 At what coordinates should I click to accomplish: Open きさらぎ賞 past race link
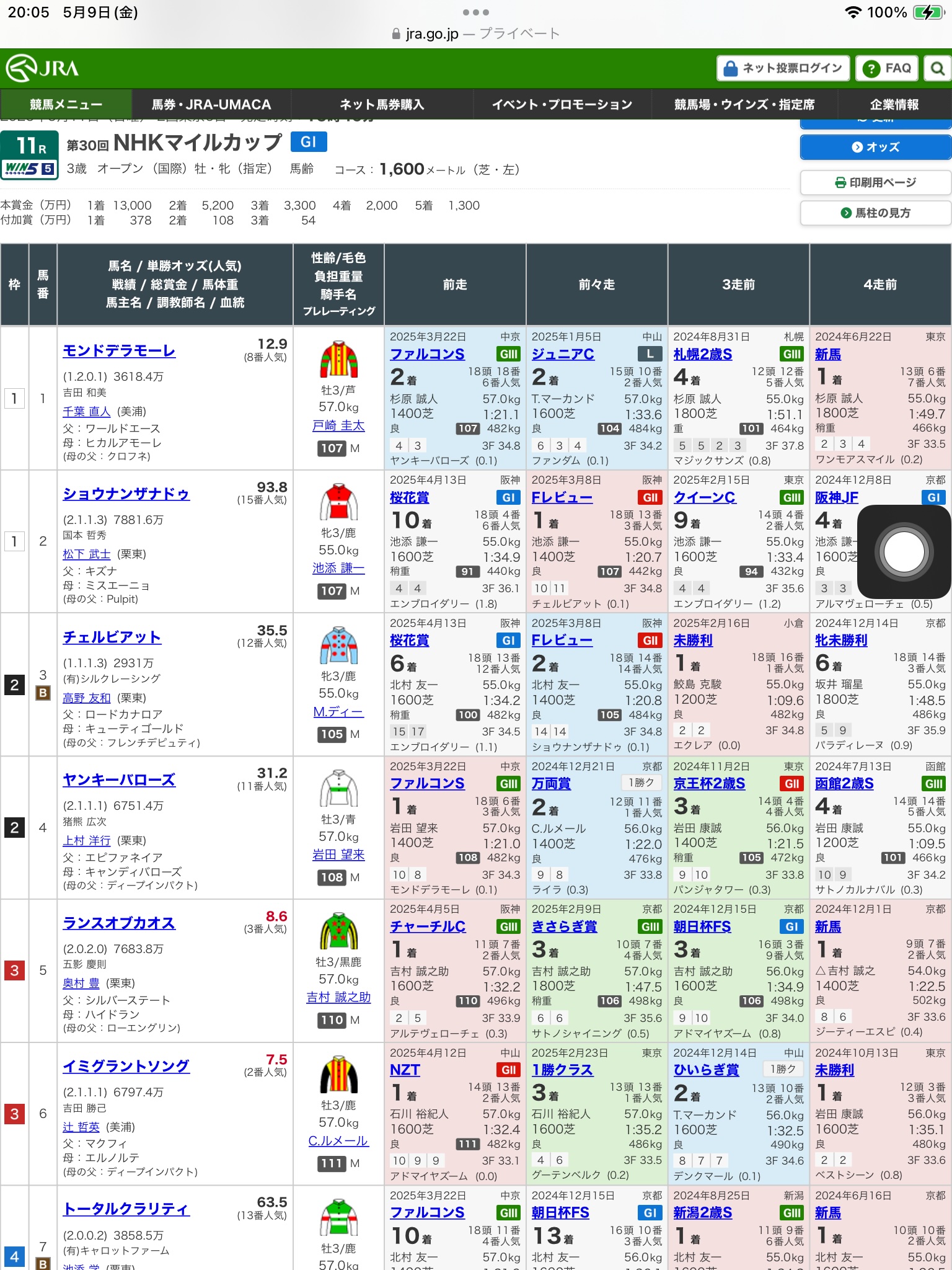(564, 926)
